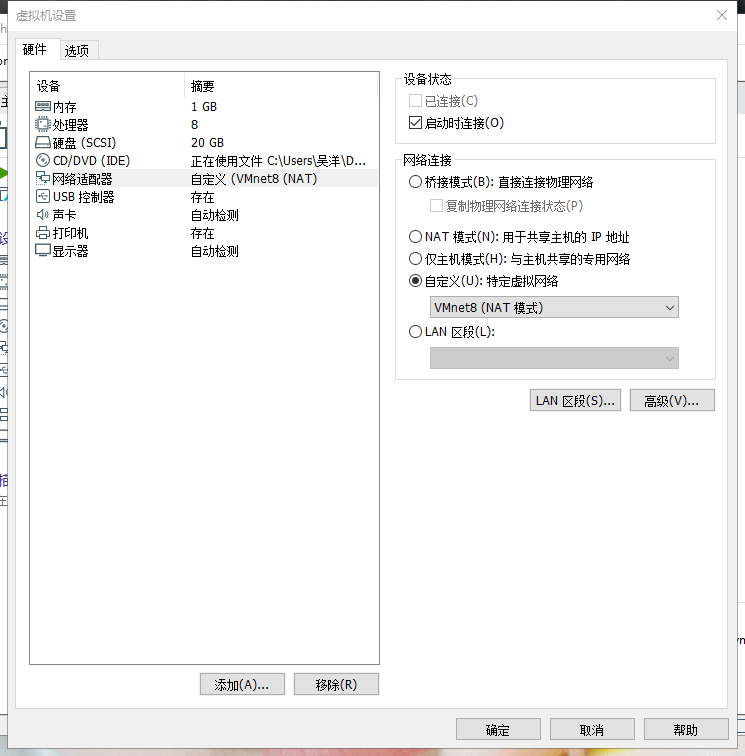Screen dimensions: 745x756
Task: Open help with 帮助 button
Action: 686,729
